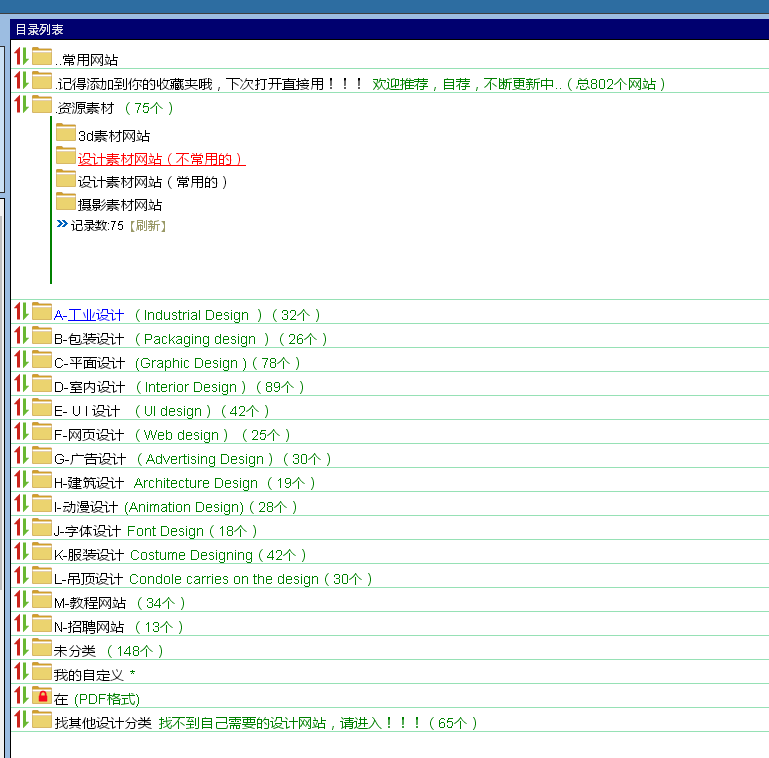Collapse the 资源素材 folder
Viewport: 769px width, 758px height.
point(42,104)
